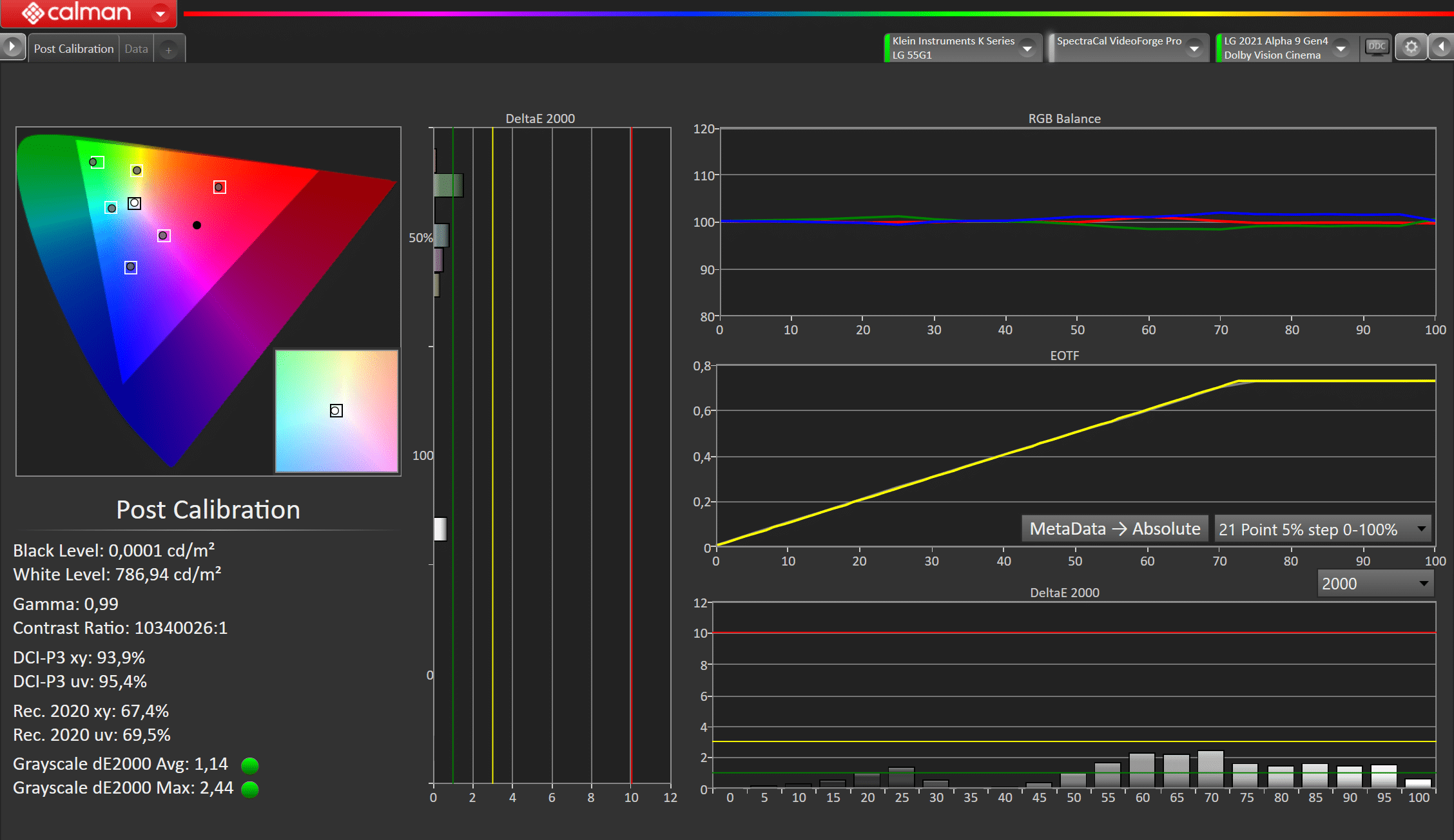Select the Post Calibration tab
The image size is (1454, 840).
tap(73, 49)
